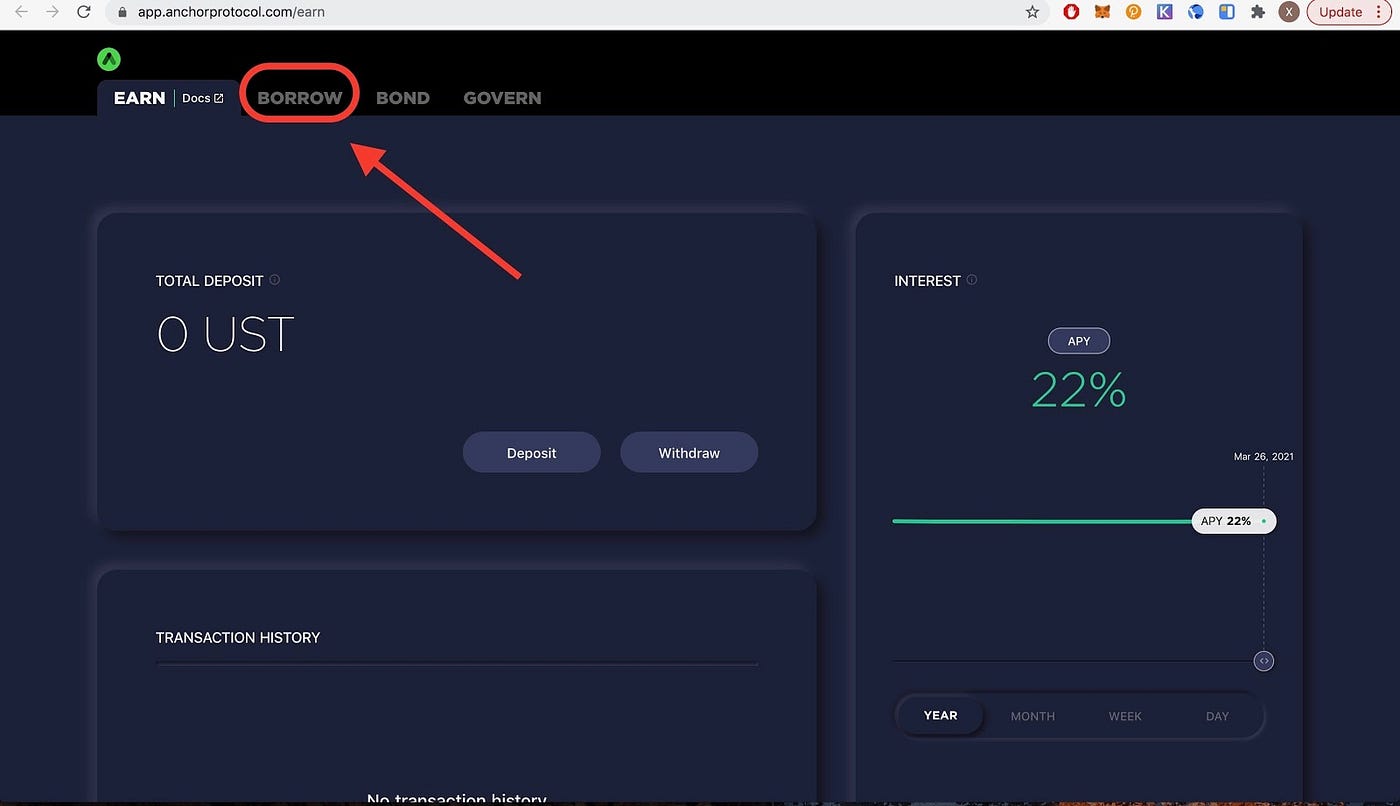Go to the BORROW tab
Image resolution: width=1400 pixels, height=806 pixels.
(299, 97)
